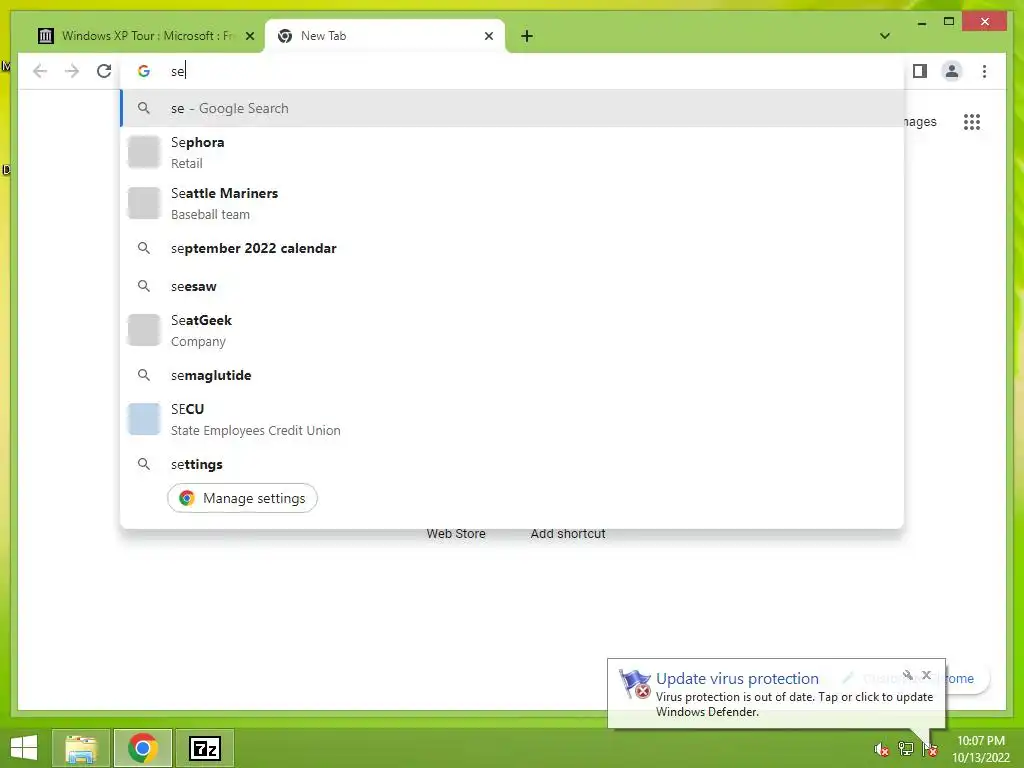Choose the semaglutide suggestion
Viewport: 1024px width, 768px height.
(513, 375)
